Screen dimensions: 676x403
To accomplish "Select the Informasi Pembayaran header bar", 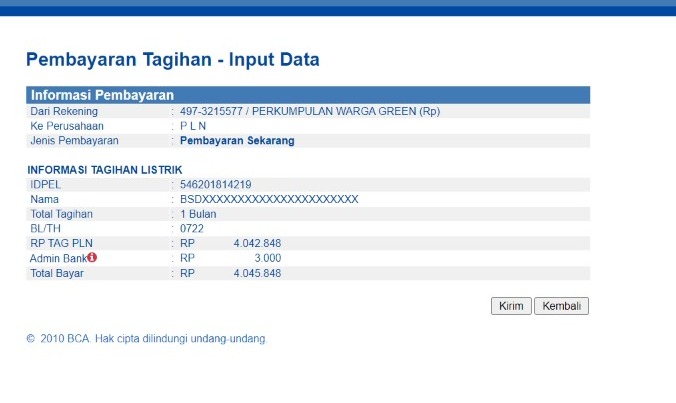I will [308, 95].
